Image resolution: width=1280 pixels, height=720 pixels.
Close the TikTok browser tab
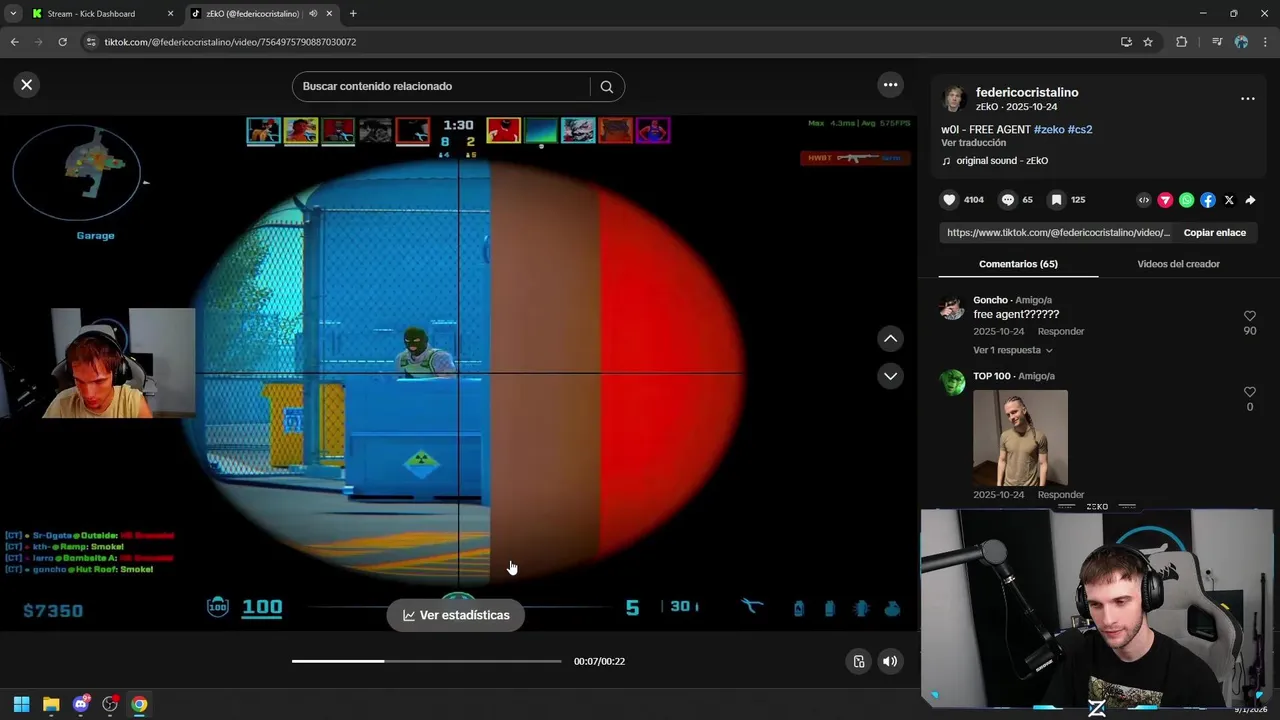[x=329, y=14]
